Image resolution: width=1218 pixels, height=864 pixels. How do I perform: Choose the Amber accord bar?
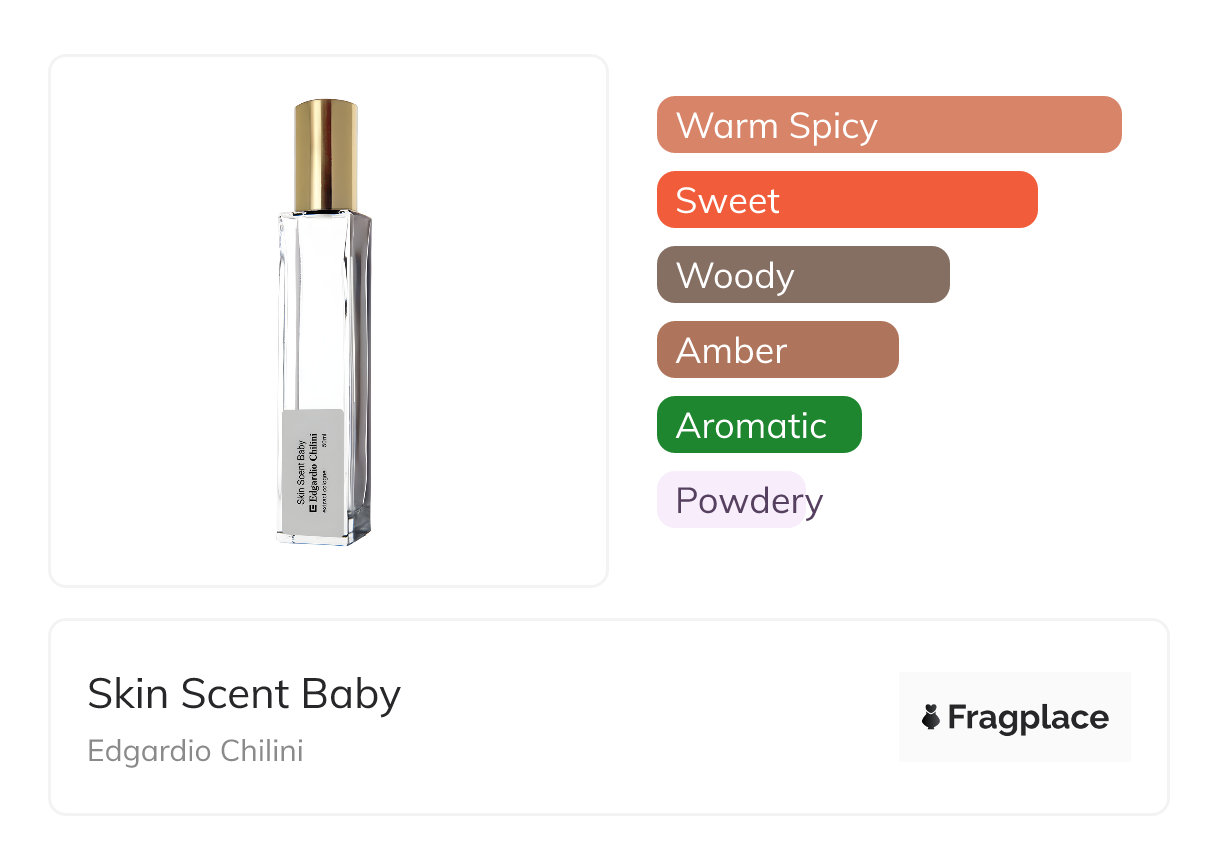point(777,350)
